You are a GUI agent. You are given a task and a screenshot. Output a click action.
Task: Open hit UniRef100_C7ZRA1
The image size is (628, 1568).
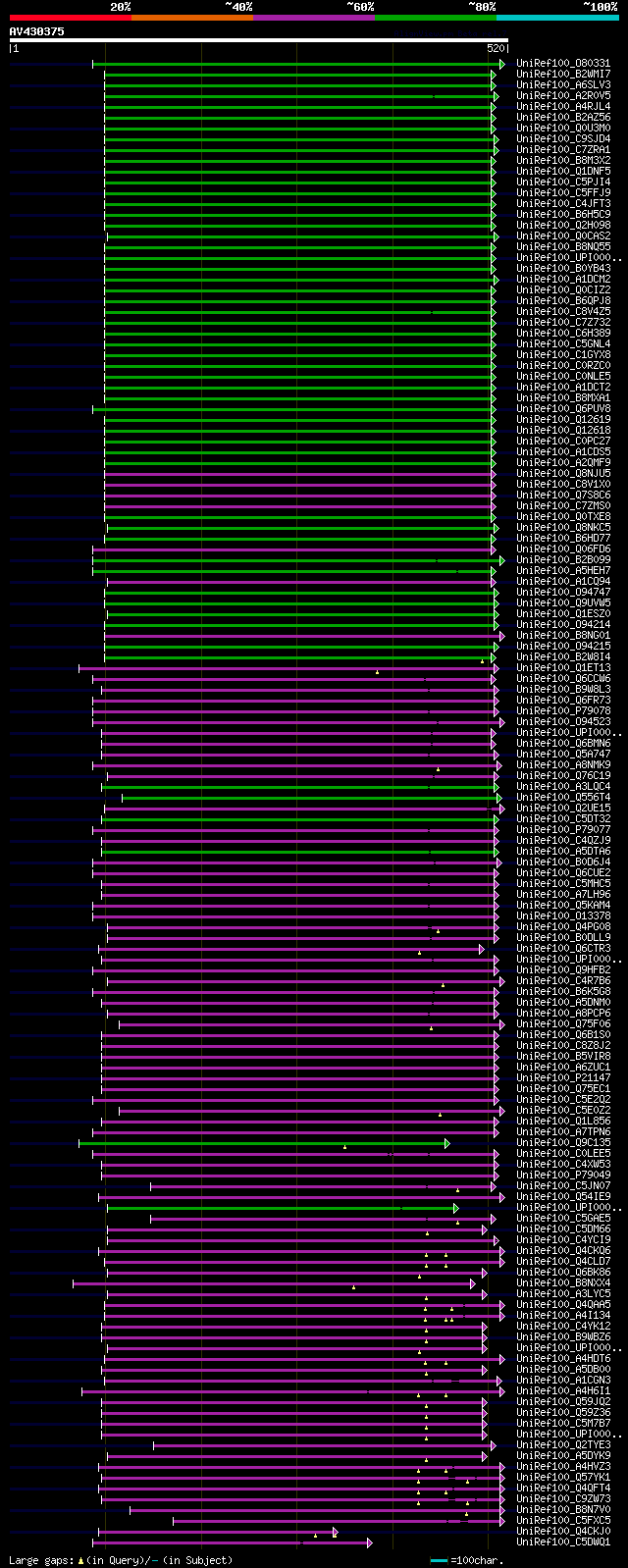(563, 150)
